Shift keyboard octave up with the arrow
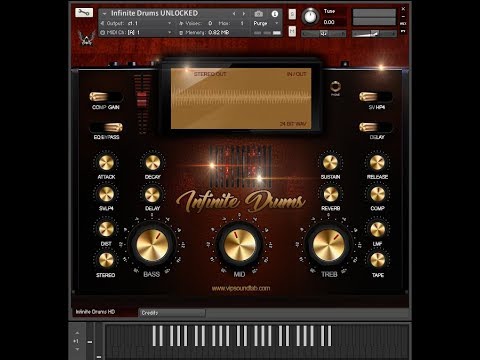The width and height of the screenshot is (480, 360). click(x=77, y=333)
